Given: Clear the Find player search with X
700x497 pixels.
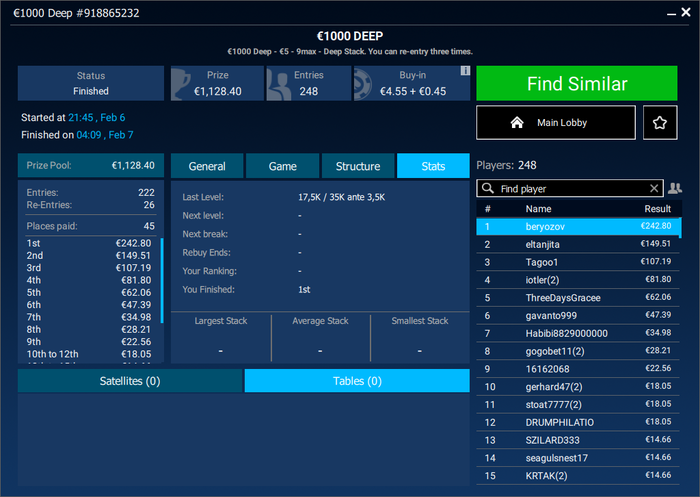Looking at the screenshot, I should 654,188.
